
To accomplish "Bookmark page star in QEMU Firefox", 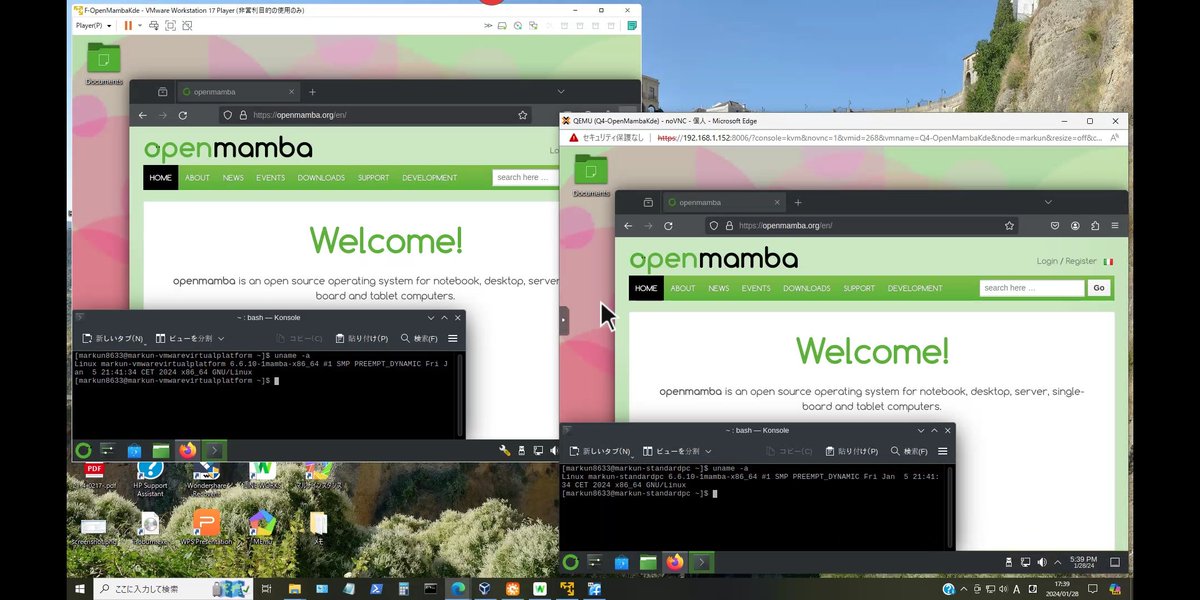I will [x=1010, y=226].
